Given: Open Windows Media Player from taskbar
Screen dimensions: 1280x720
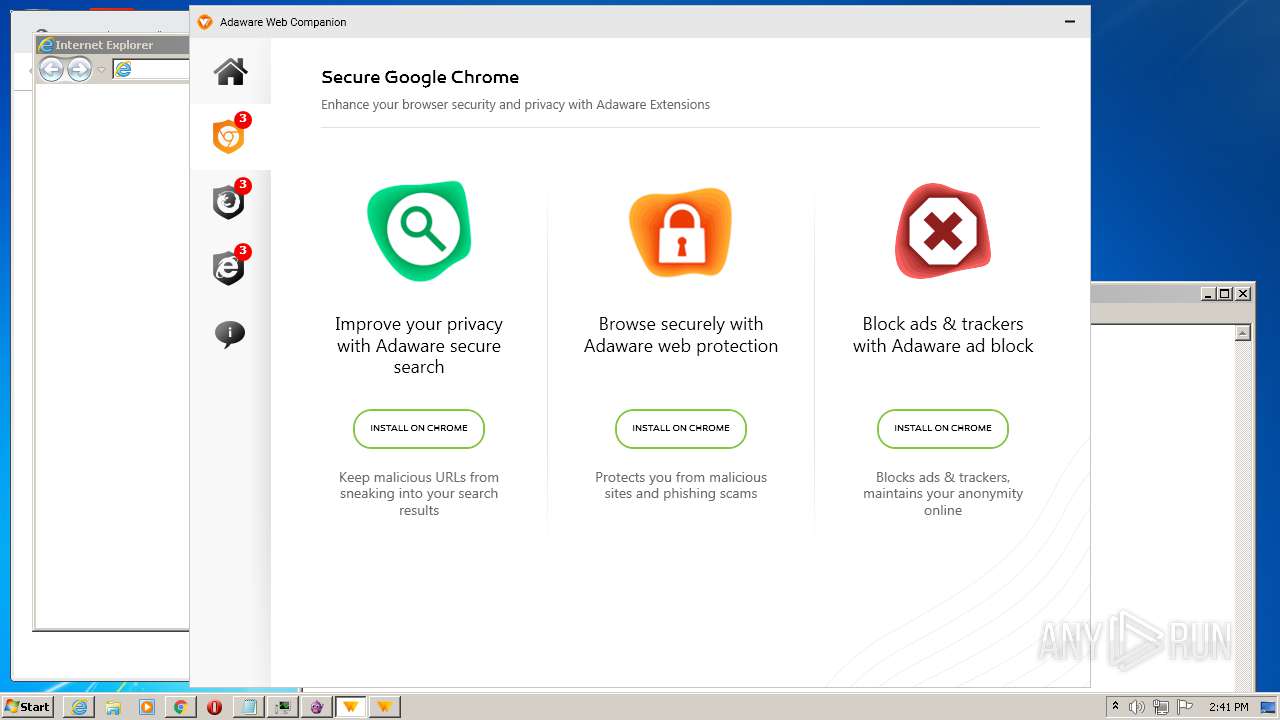Looking at the screenshot, I should (147, 707).
